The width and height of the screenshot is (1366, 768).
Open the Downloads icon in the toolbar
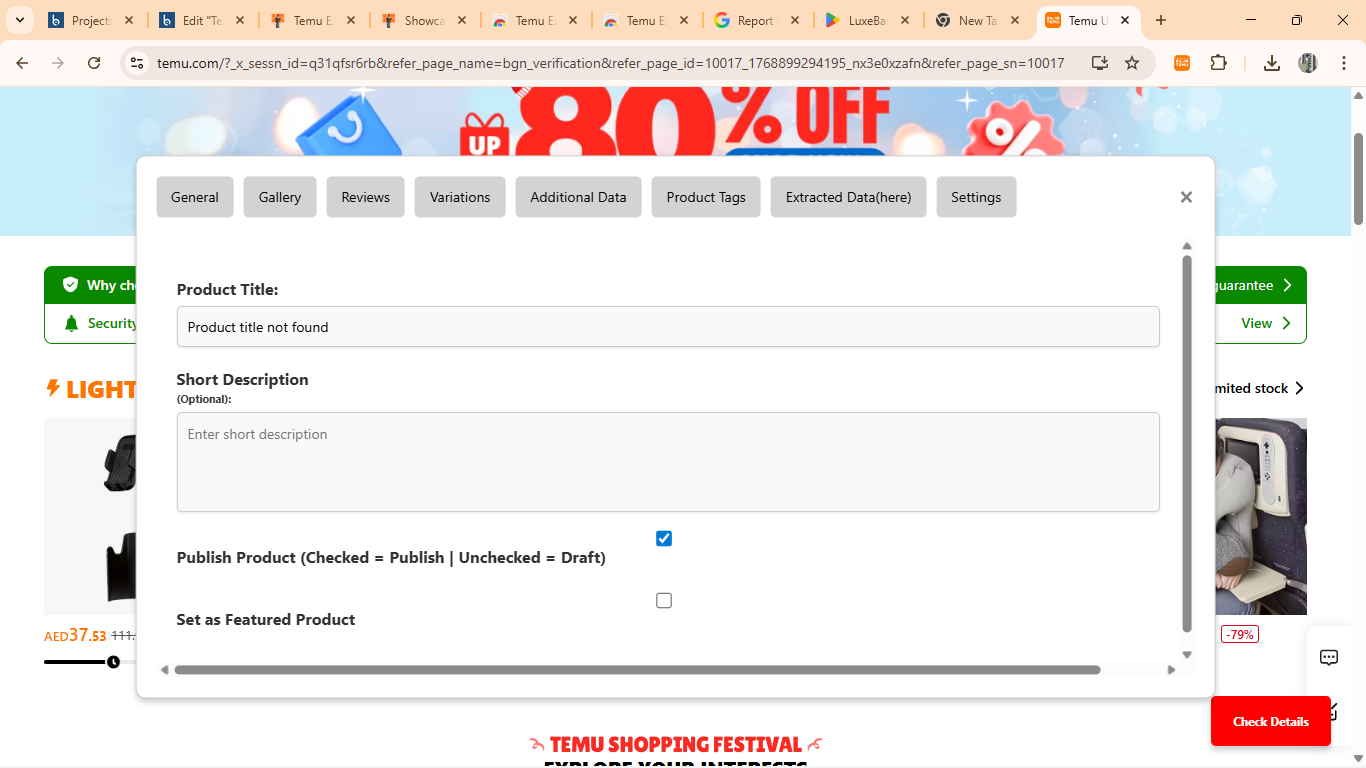click(x=1271, y=62)
